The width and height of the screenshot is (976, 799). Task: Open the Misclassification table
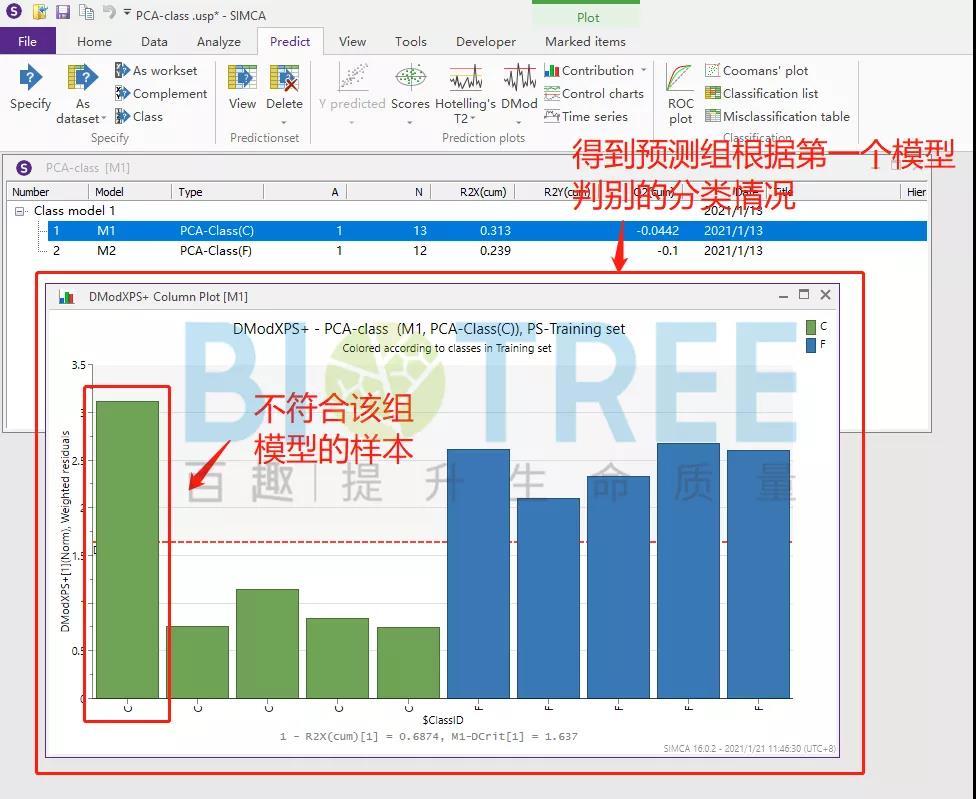coord(712,116)
